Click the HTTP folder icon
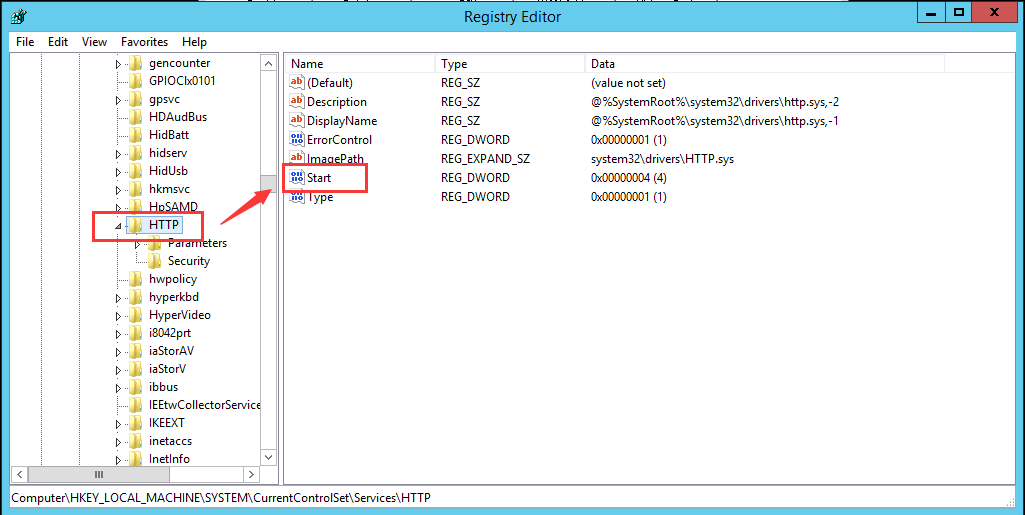1025x515 pixels. tap(135, 225)
